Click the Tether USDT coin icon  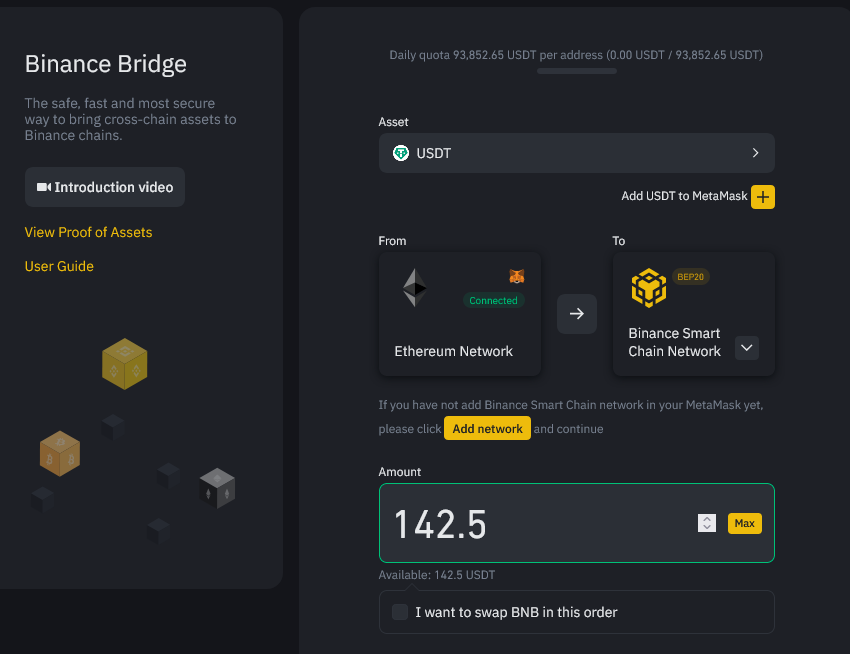(x=401, y=153)
